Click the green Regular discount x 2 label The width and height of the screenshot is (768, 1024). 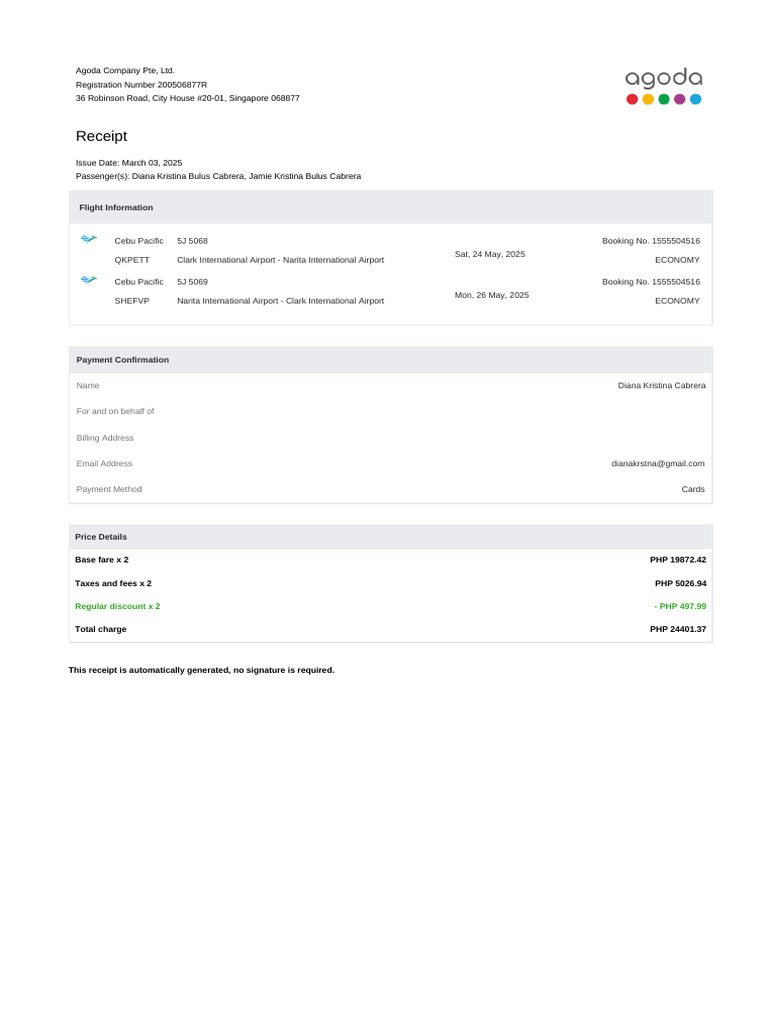(x=117, y=606)
